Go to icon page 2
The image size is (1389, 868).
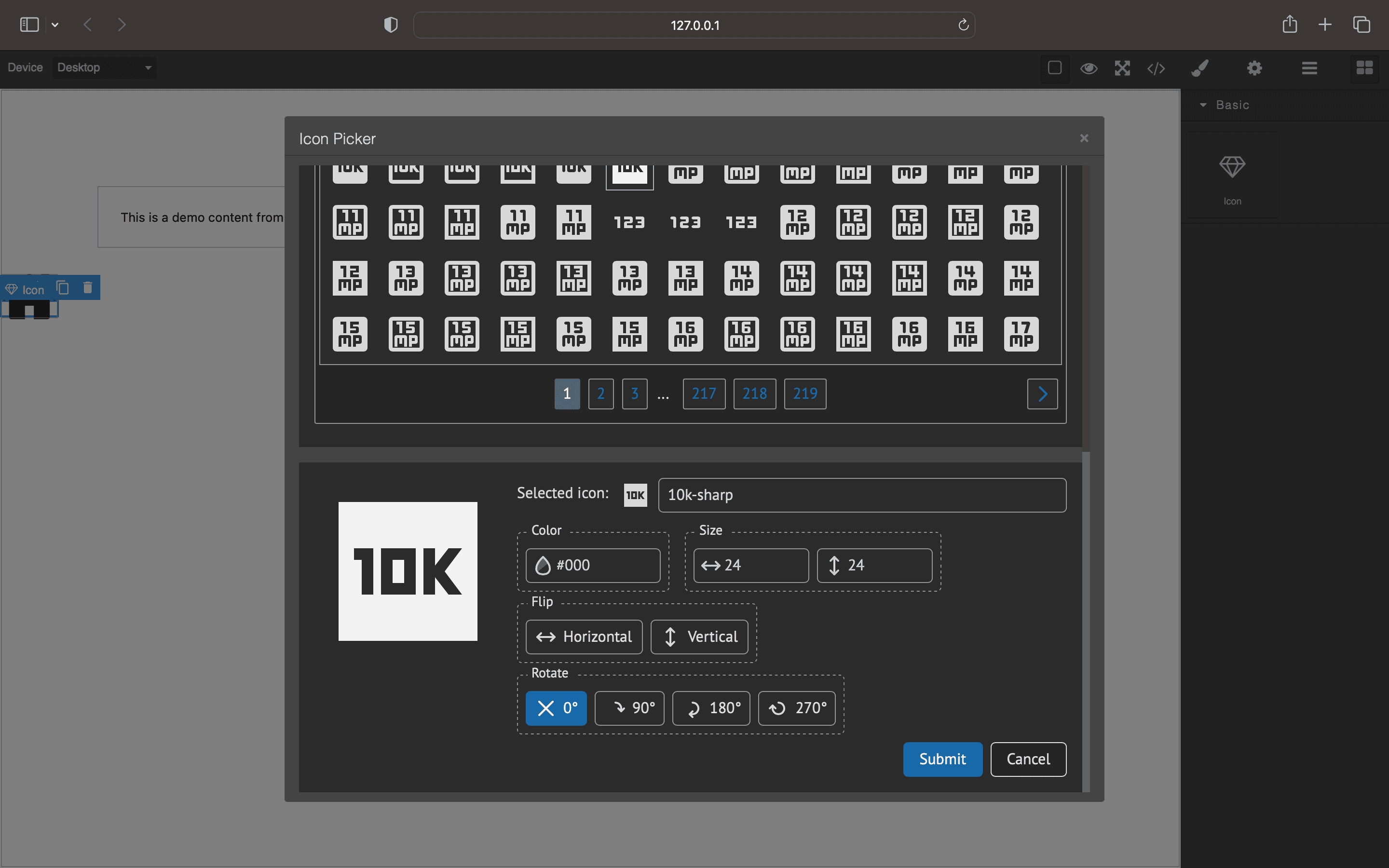601,394
